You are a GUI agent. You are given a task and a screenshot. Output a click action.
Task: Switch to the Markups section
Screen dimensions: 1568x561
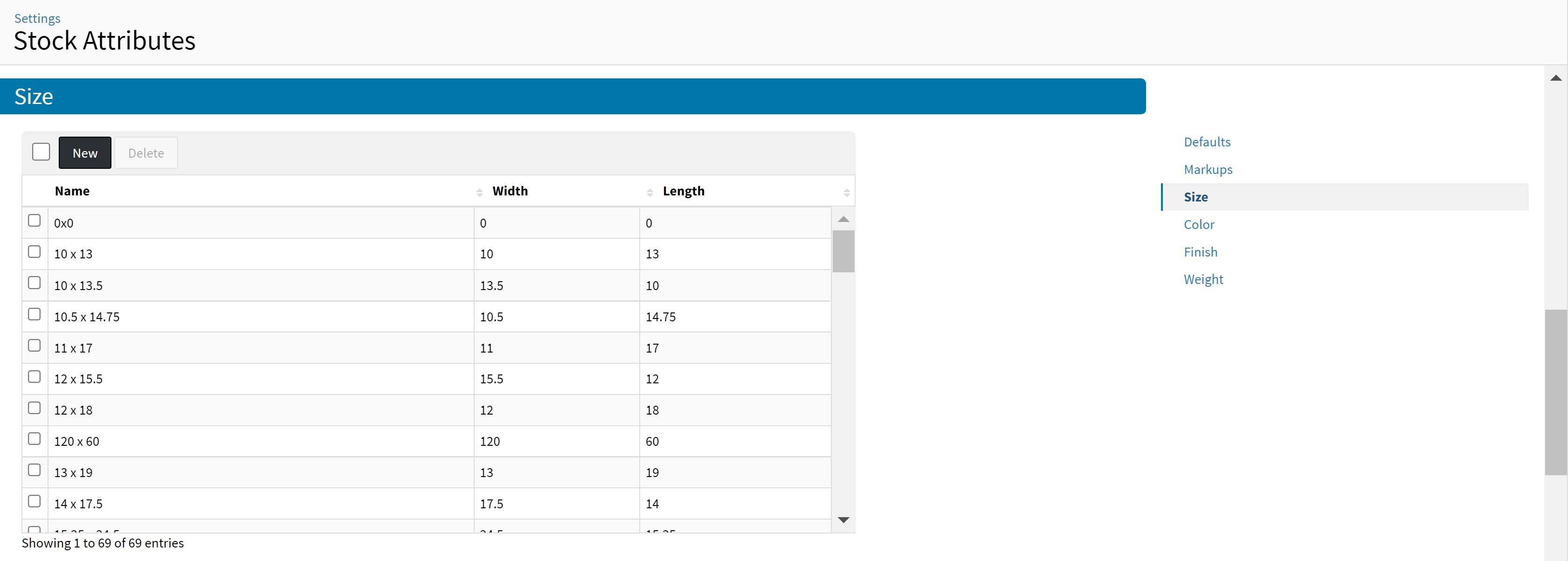[x=1208, y=169]
